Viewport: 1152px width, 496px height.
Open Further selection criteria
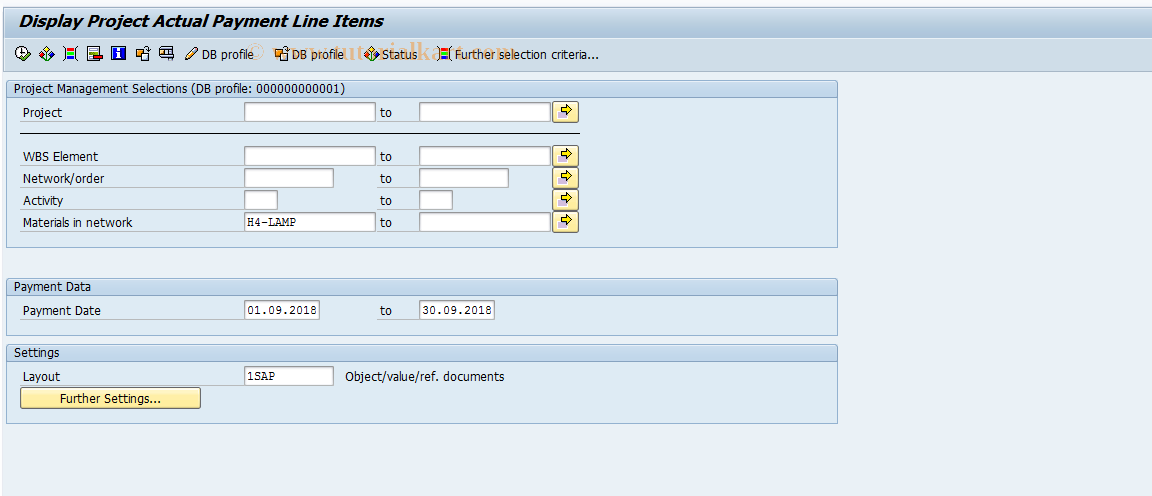point(518,54)
